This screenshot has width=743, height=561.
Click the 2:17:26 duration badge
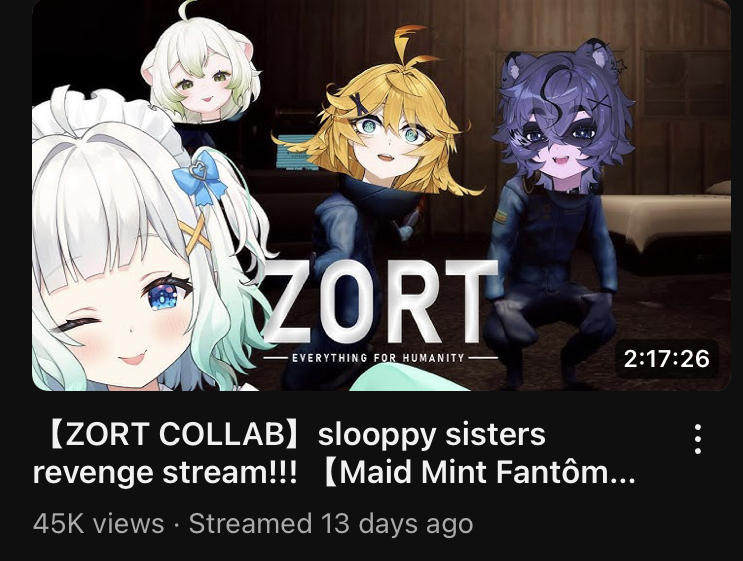click(667, 359)
